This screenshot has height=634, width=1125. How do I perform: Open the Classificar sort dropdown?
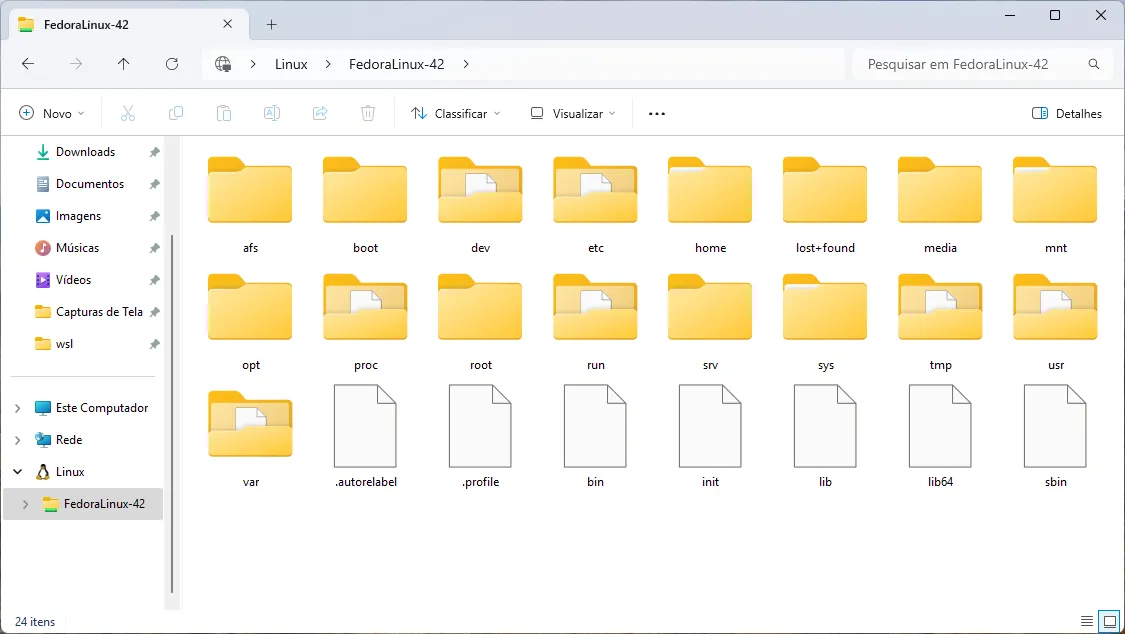pyautogui.click(x=456, y=113)
